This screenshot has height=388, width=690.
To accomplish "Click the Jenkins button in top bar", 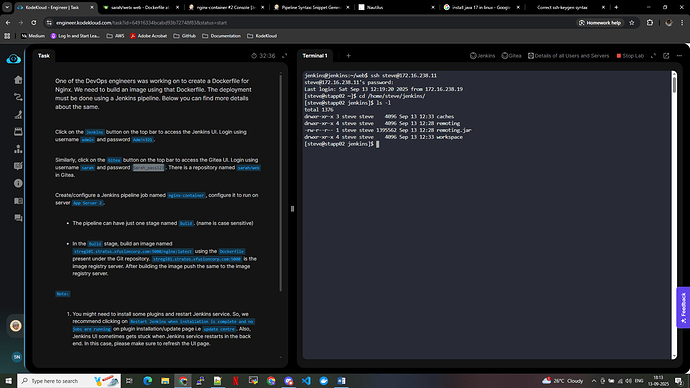I will point(482,56).
